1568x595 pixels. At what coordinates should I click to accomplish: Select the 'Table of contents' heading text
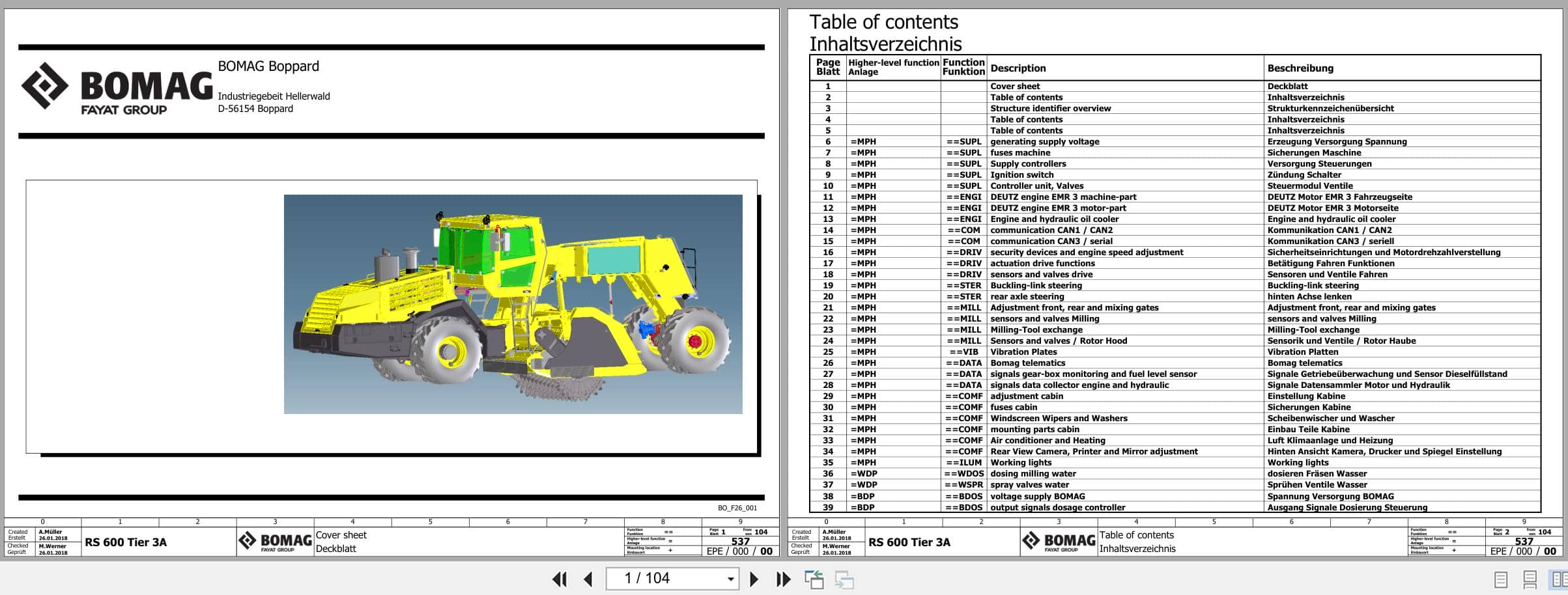pos(883,22)
